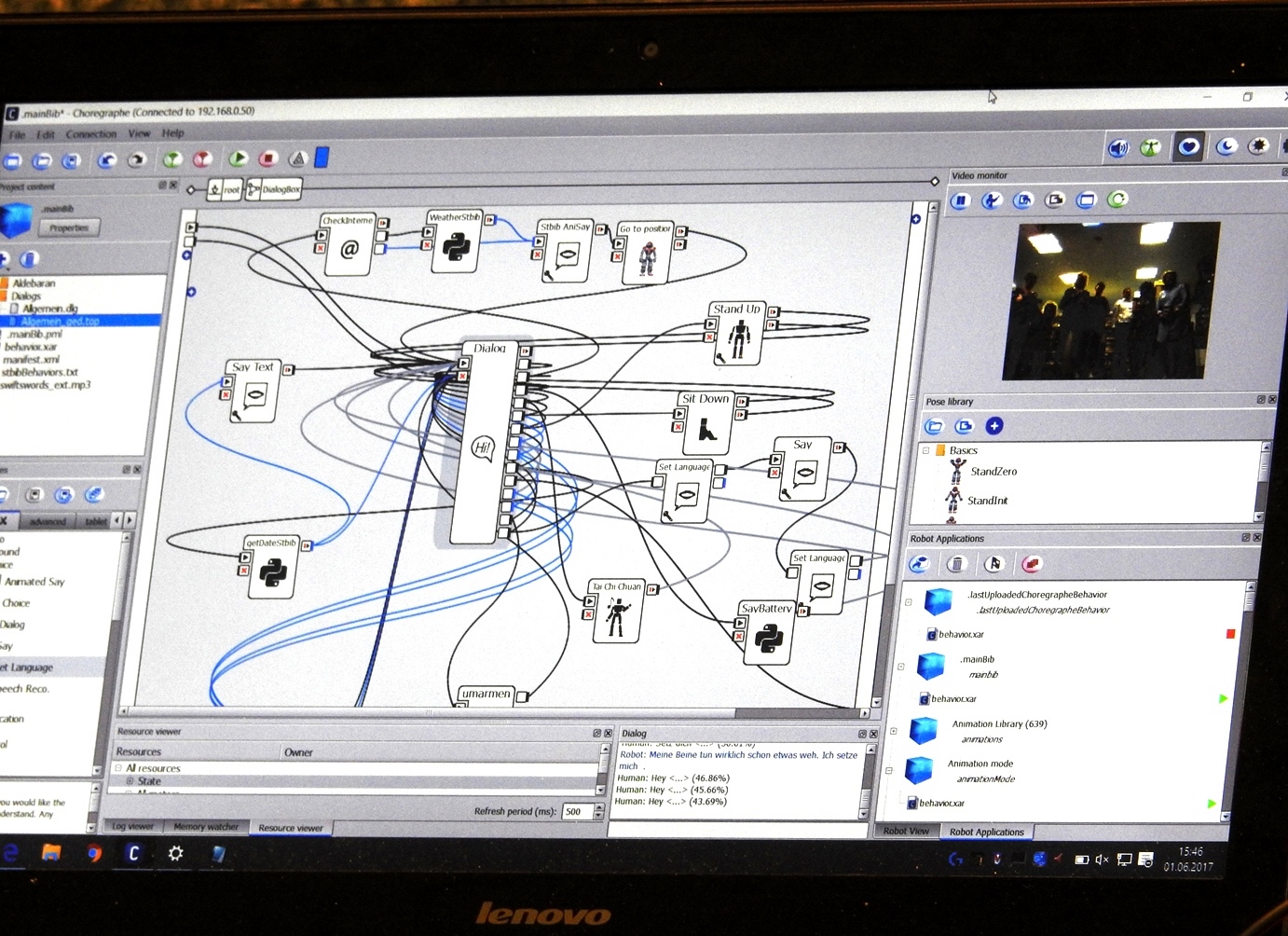Click the trash icon in Robot Applications

point(956,564)
